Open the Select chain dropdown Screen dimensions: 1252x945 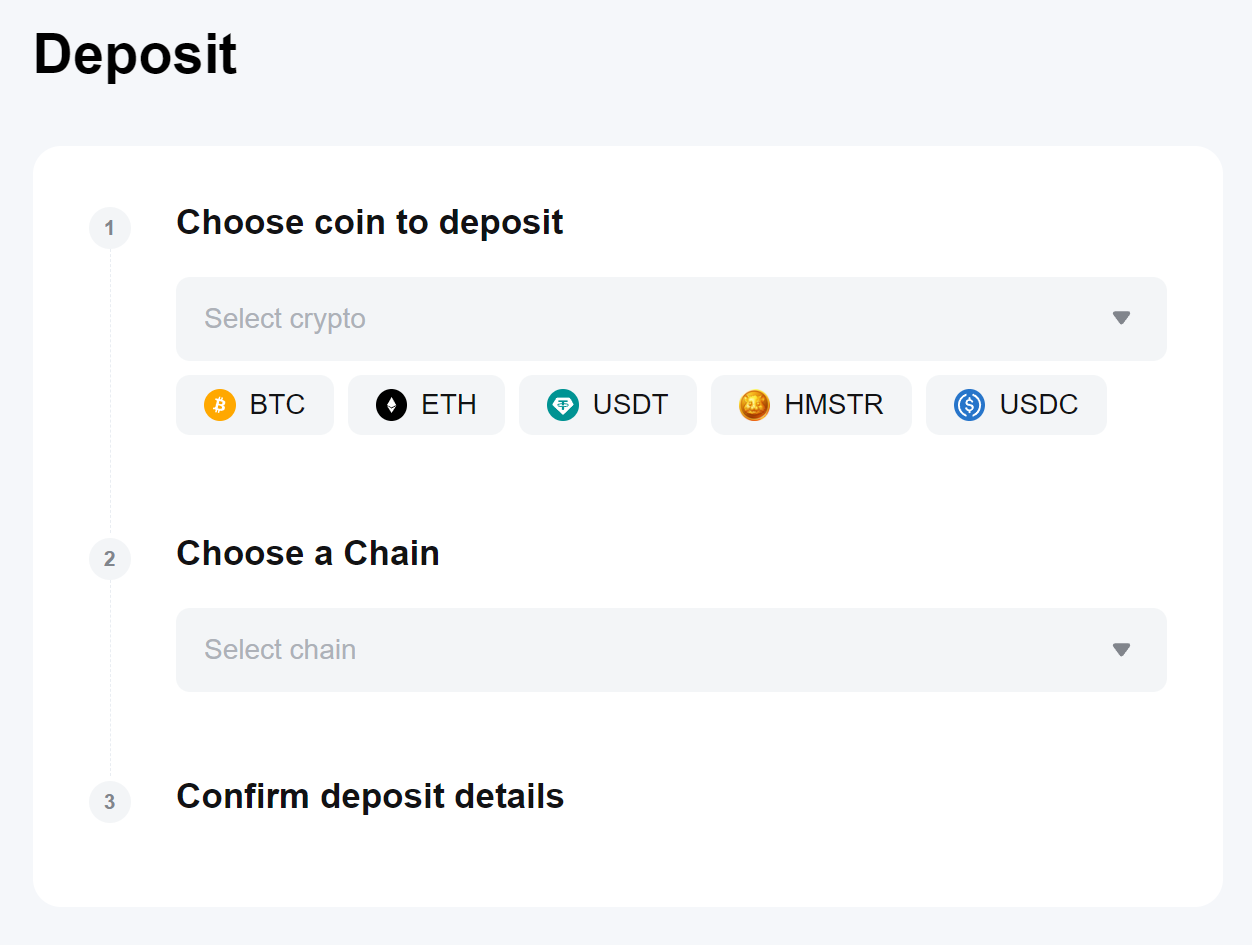click(670, 650)
